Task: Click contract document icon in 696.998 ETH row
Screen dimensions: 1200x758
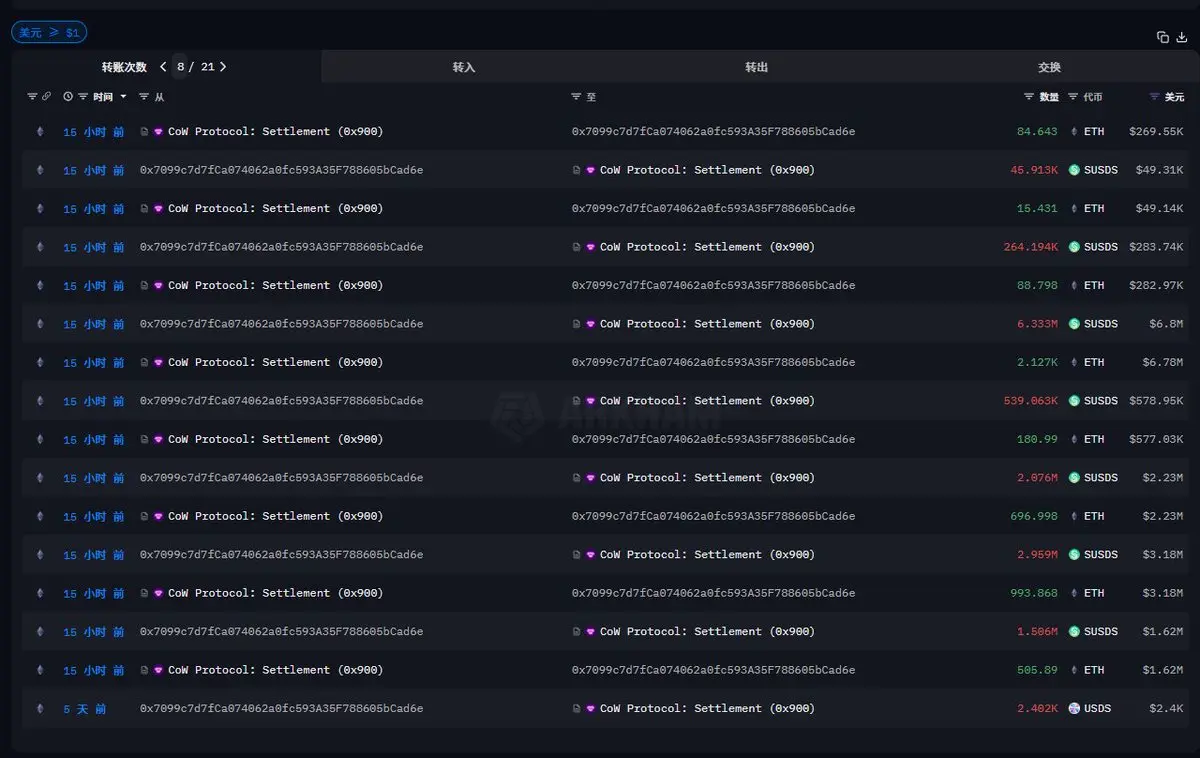Action: (x=144, y=517)
